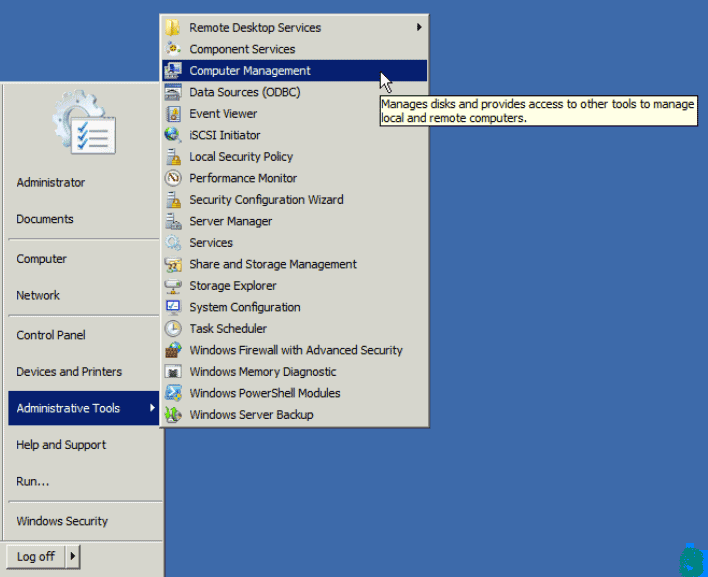708x577 pixels.
Task: Click the Task Scheduler clock icon
Action: [172, 329]
